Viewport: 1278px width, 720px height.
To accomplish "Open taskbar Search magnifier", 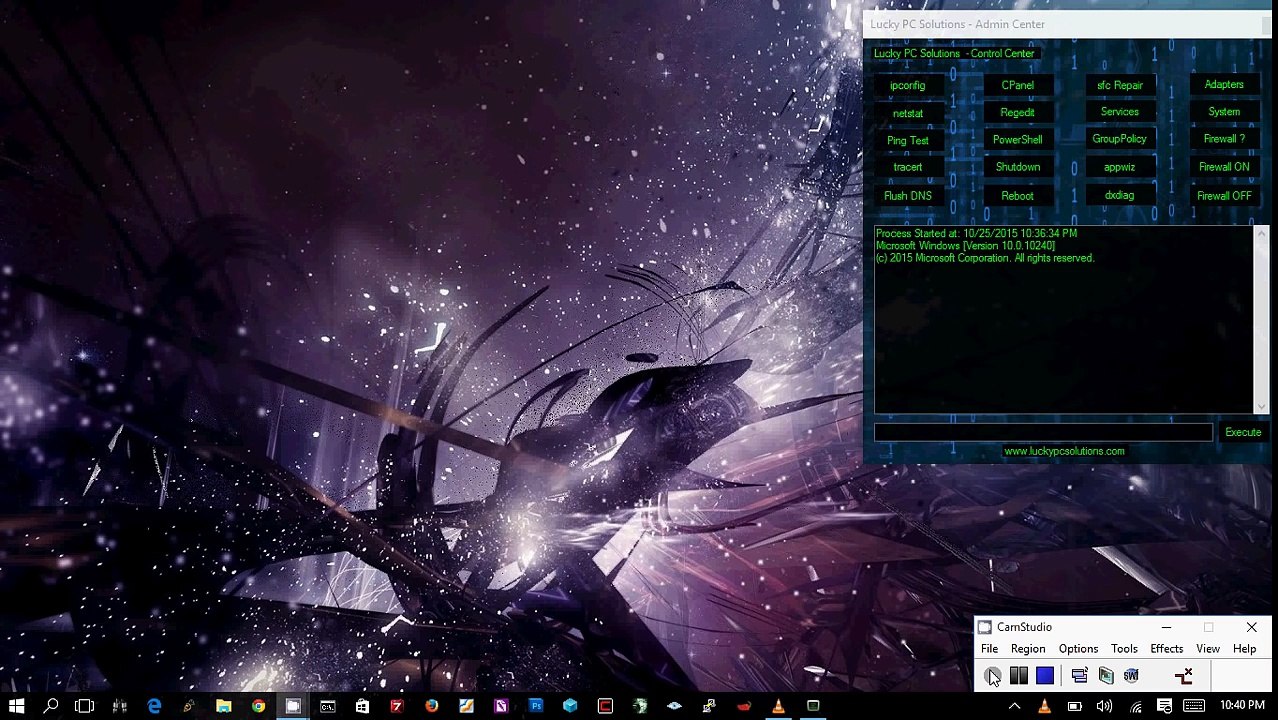I will click(x=51, y=706).
